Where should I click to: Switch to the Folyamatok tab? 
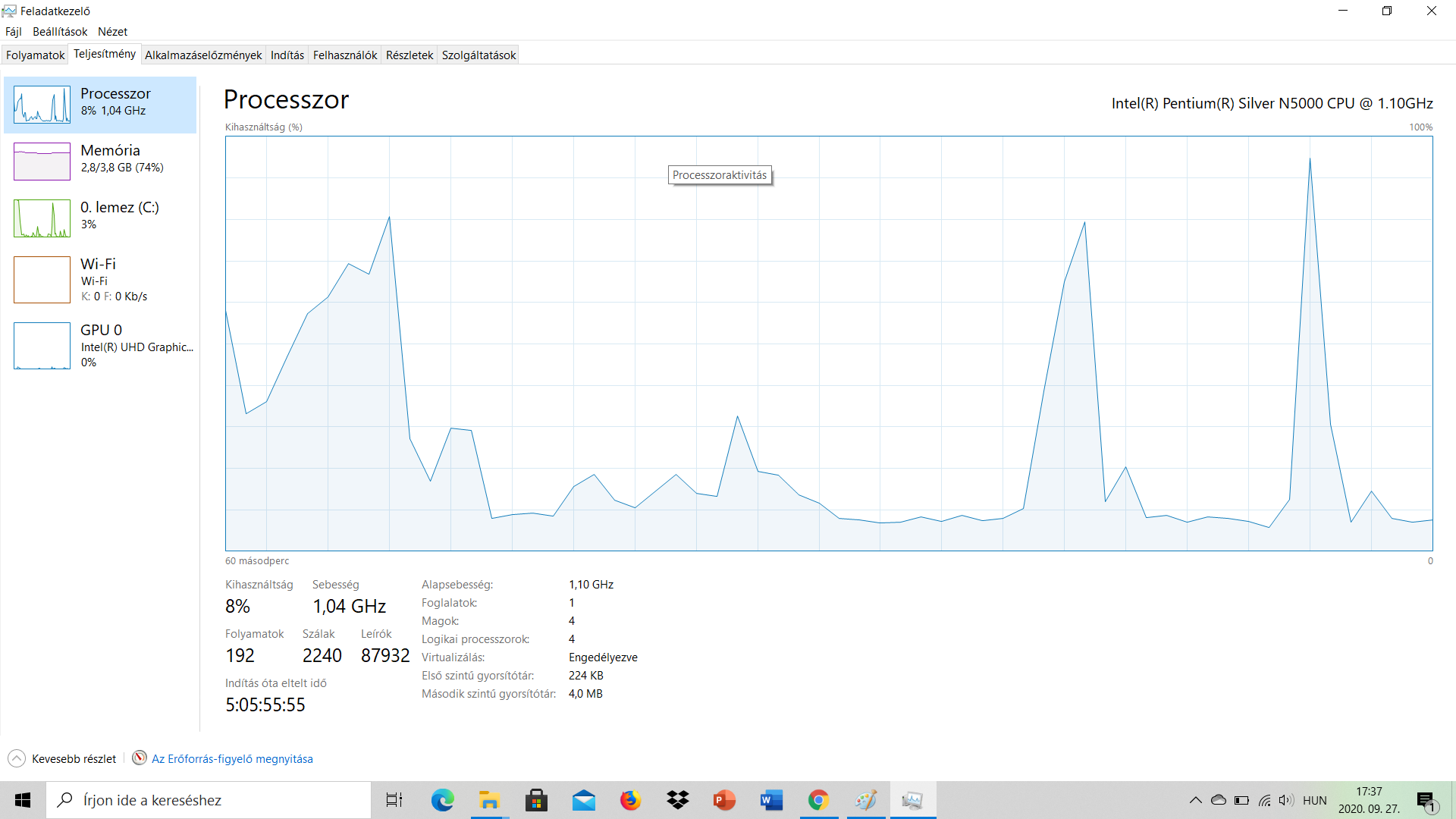pos(35,55)
